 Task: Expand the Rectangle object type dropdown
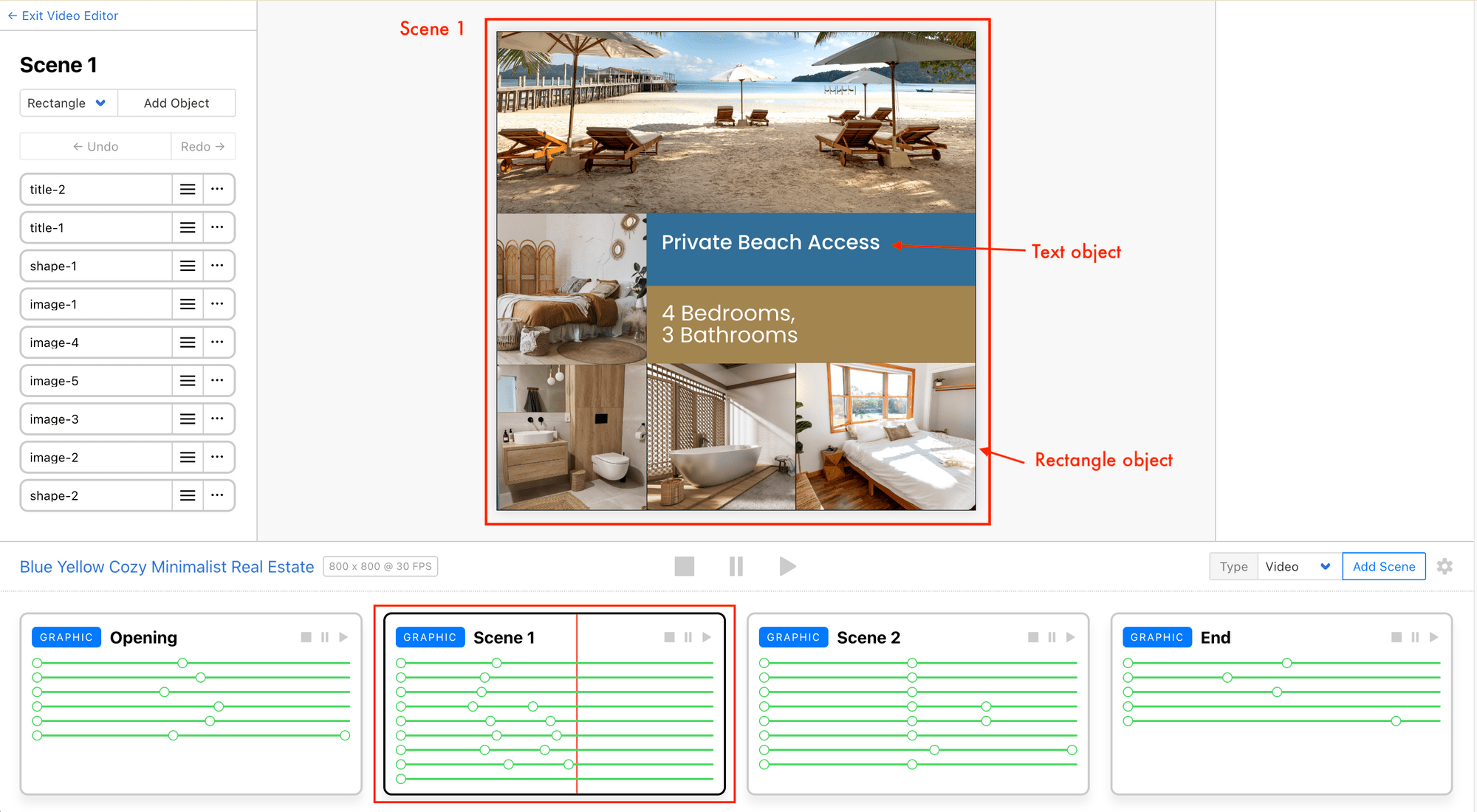(x=68, y=103)
